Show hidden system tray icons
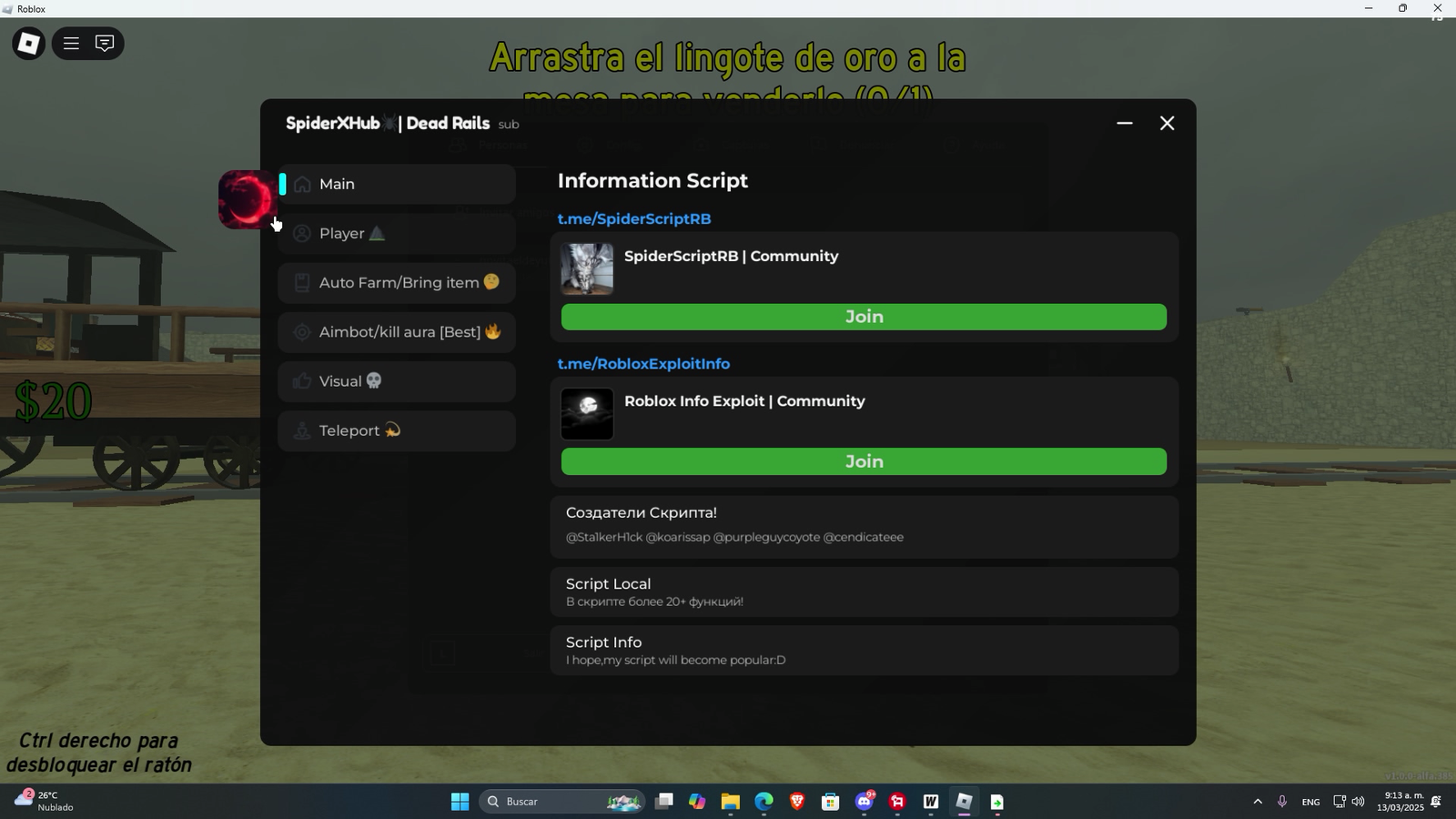This screenshot has height=819, width=1456. (x=1258, y=802)
